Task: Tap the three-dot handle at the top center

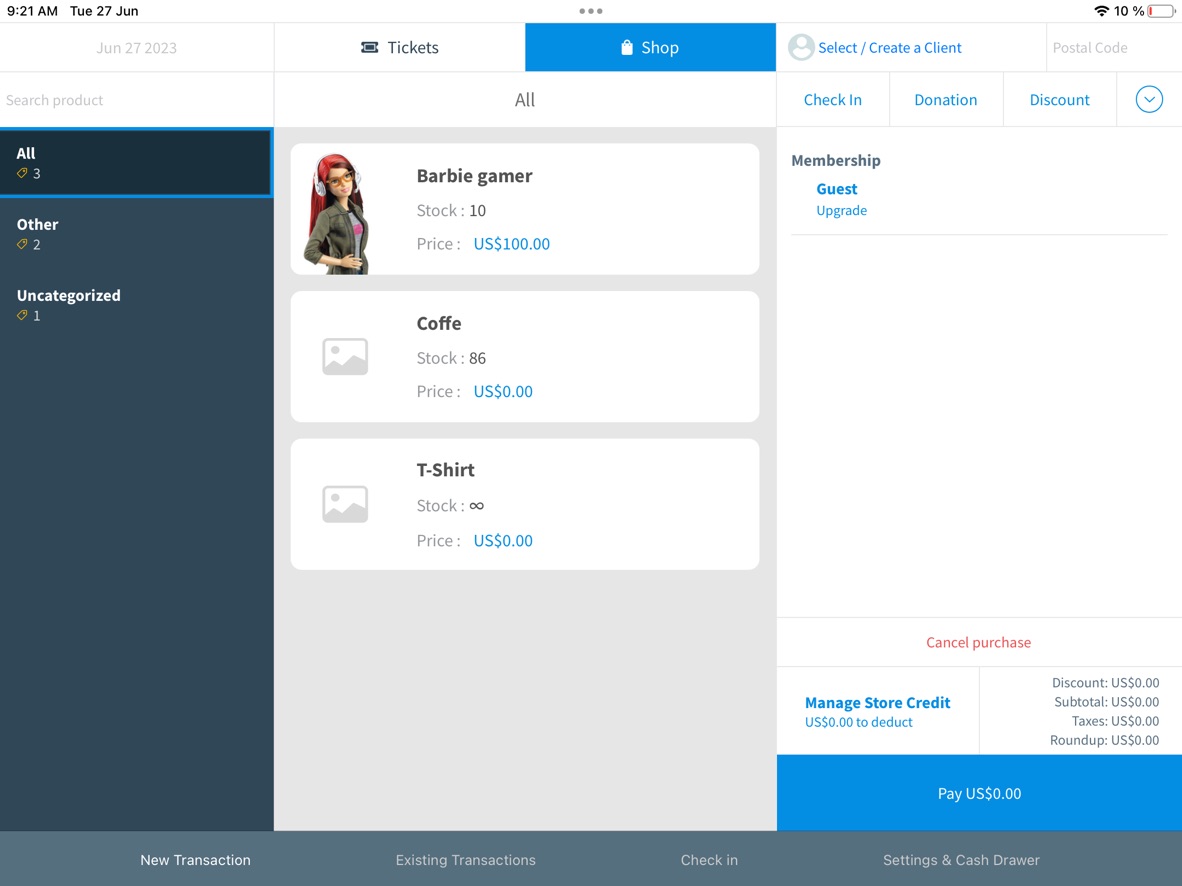Action: [590, 11]
